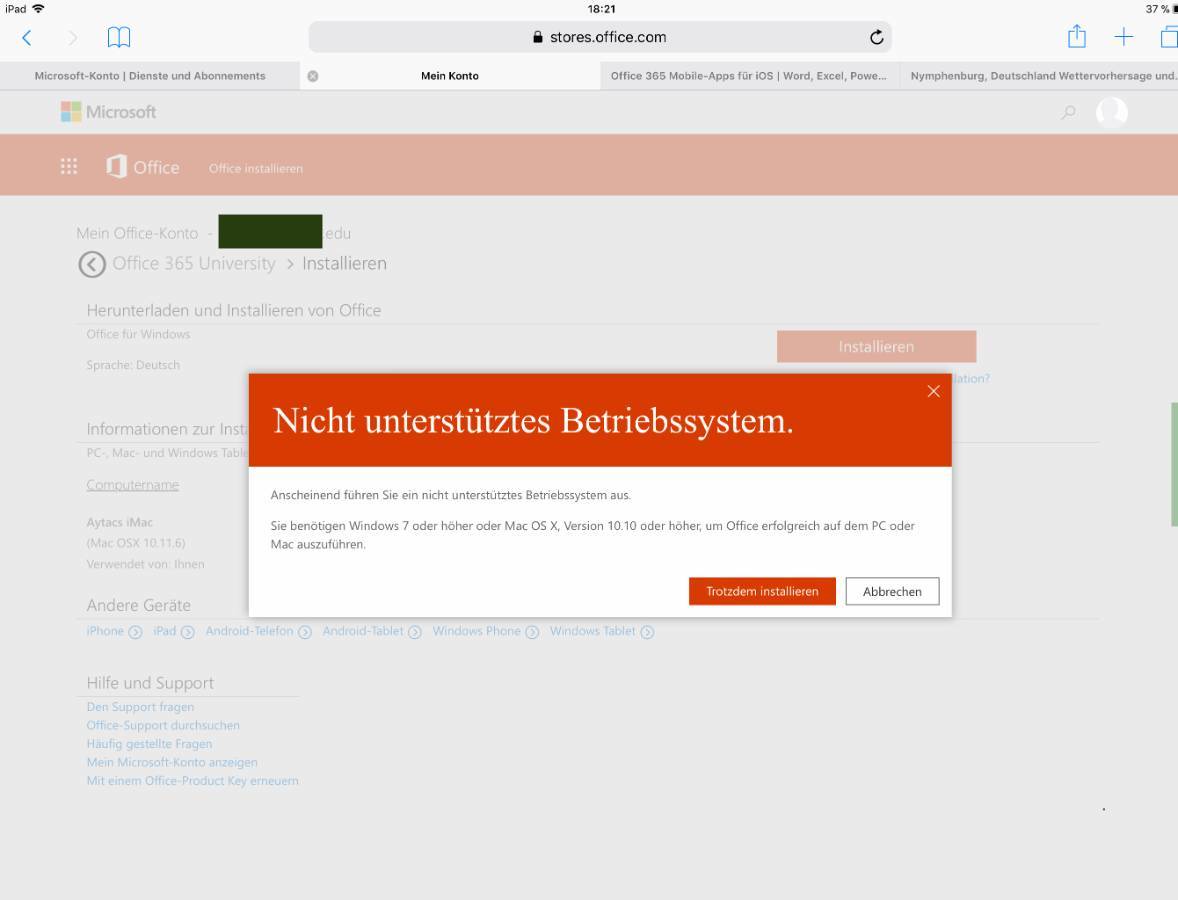
Task: Select the Mein Konto tab
Action: point(449,76)
